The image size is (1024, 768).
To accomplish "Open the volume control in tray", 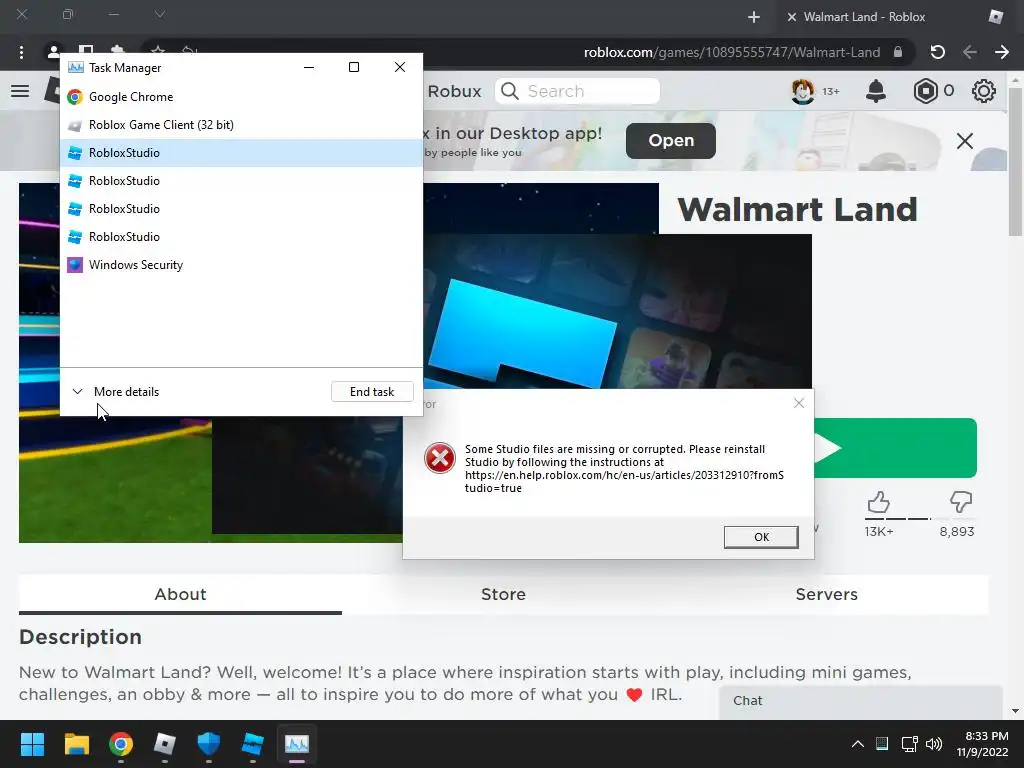I will pos(934,744).
